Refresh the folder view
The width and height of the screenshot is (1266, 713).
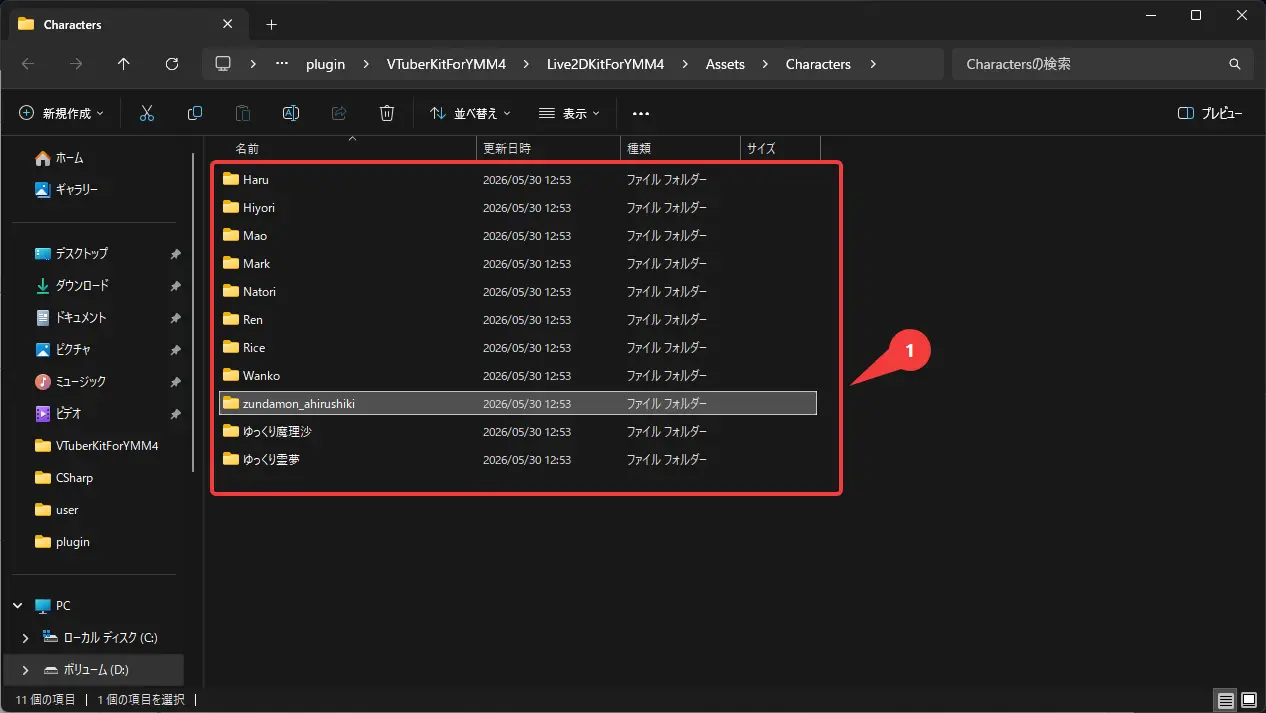pyautogui.click(x=172, y=64)
